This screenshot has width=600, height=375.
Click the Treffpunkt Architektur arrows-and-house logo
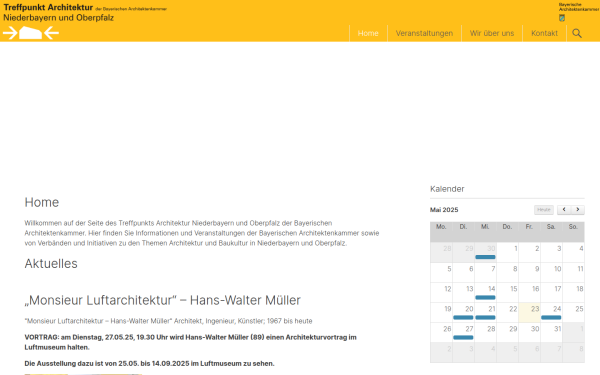click(x=31, y=33)
